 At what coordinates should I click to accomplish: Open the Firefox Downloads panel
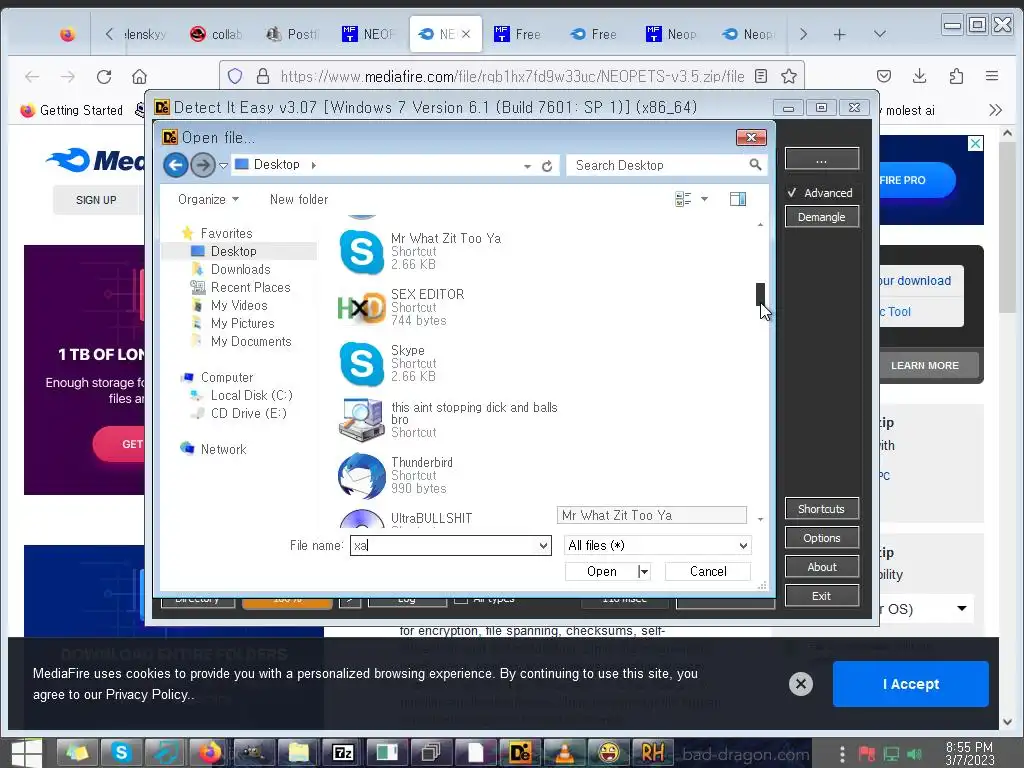(x=920, y=76)
